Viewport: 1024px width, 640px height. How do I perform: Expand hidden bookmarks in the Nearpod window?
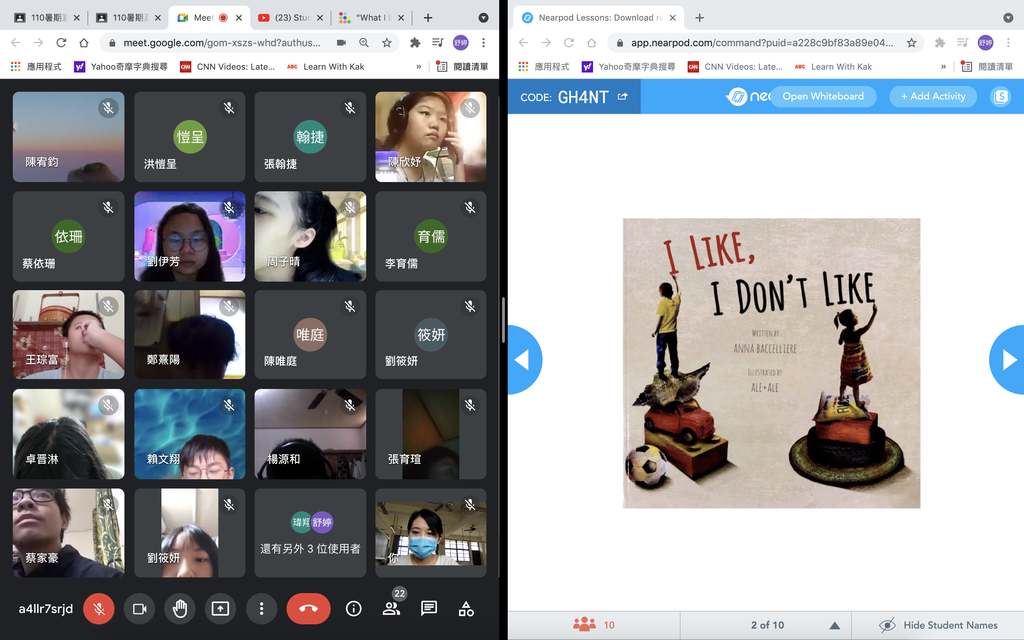(944, 67)
